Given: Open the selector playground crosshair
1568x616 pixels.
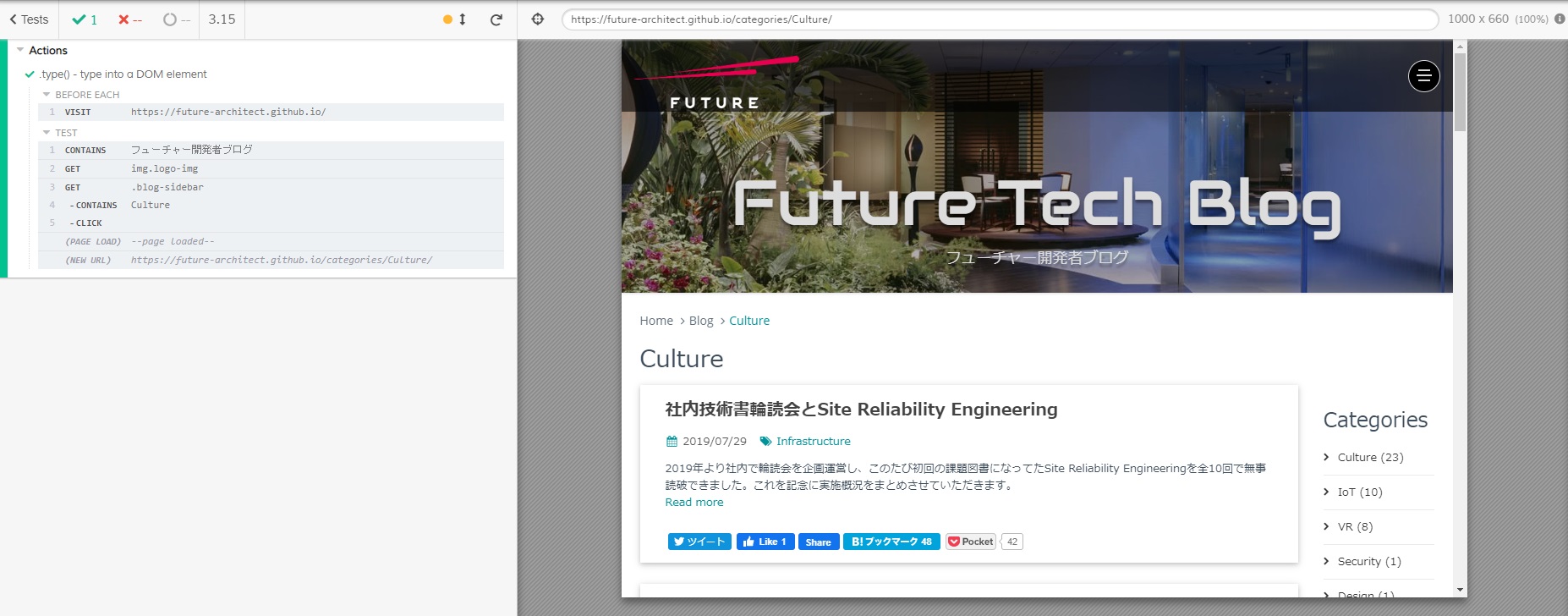Looking at the screenshot, I should coord(538,19).
